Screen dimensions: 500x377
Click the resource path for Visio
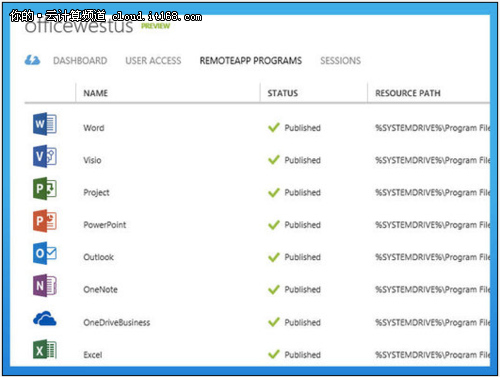click(x=433, y=160)
